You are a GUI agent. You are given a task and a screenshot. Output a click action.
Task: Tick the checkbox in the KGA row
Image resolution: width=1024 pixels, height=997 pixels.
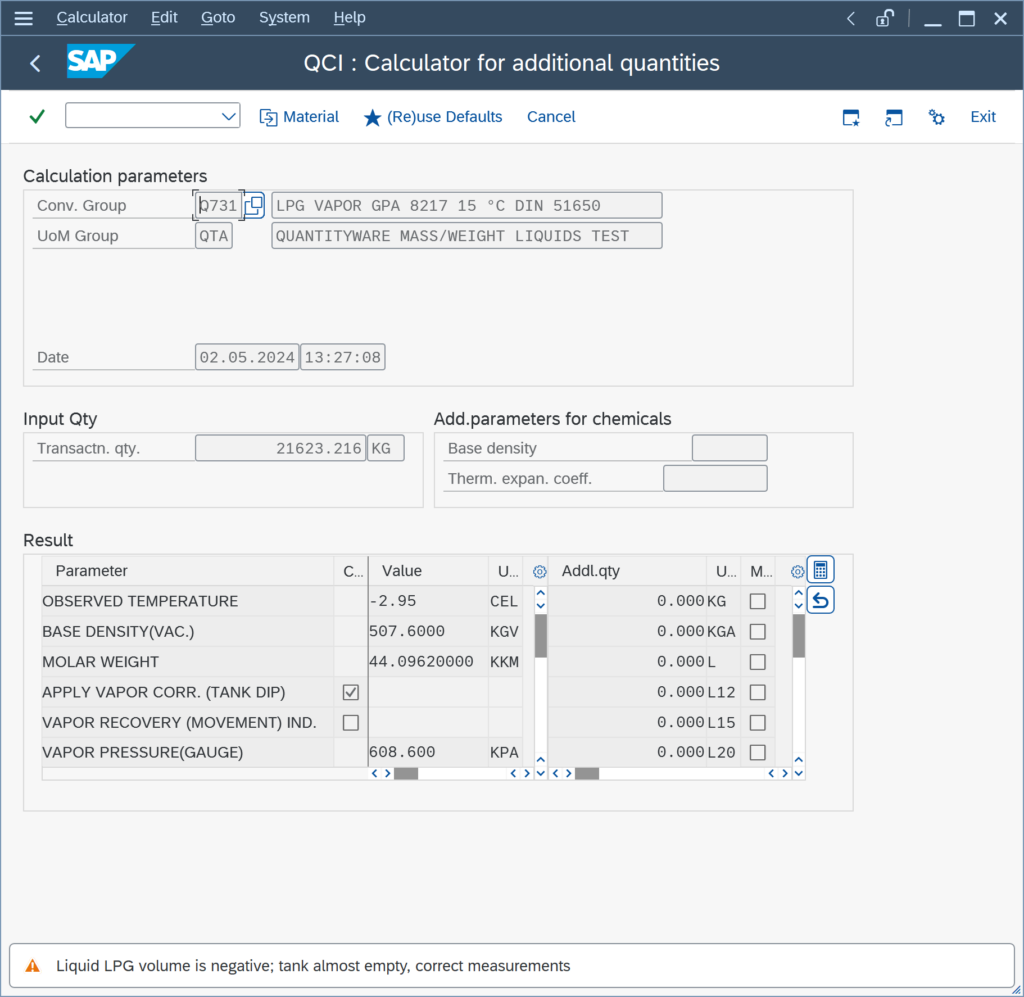click(758, 631)
